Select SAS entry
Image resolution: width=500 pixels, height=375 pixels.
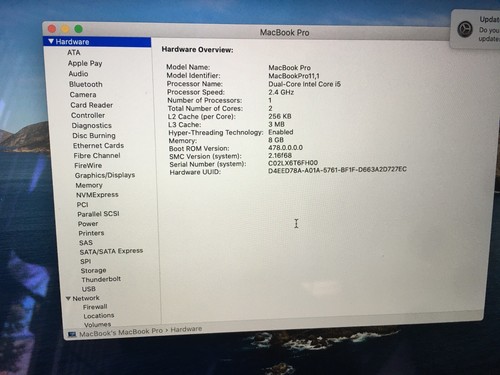[86, 243]
